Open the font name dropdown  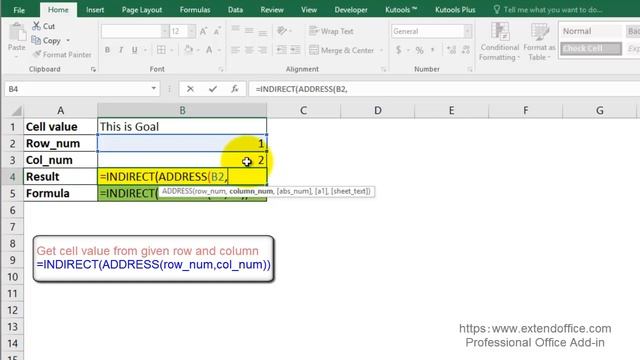pos(164,31)
